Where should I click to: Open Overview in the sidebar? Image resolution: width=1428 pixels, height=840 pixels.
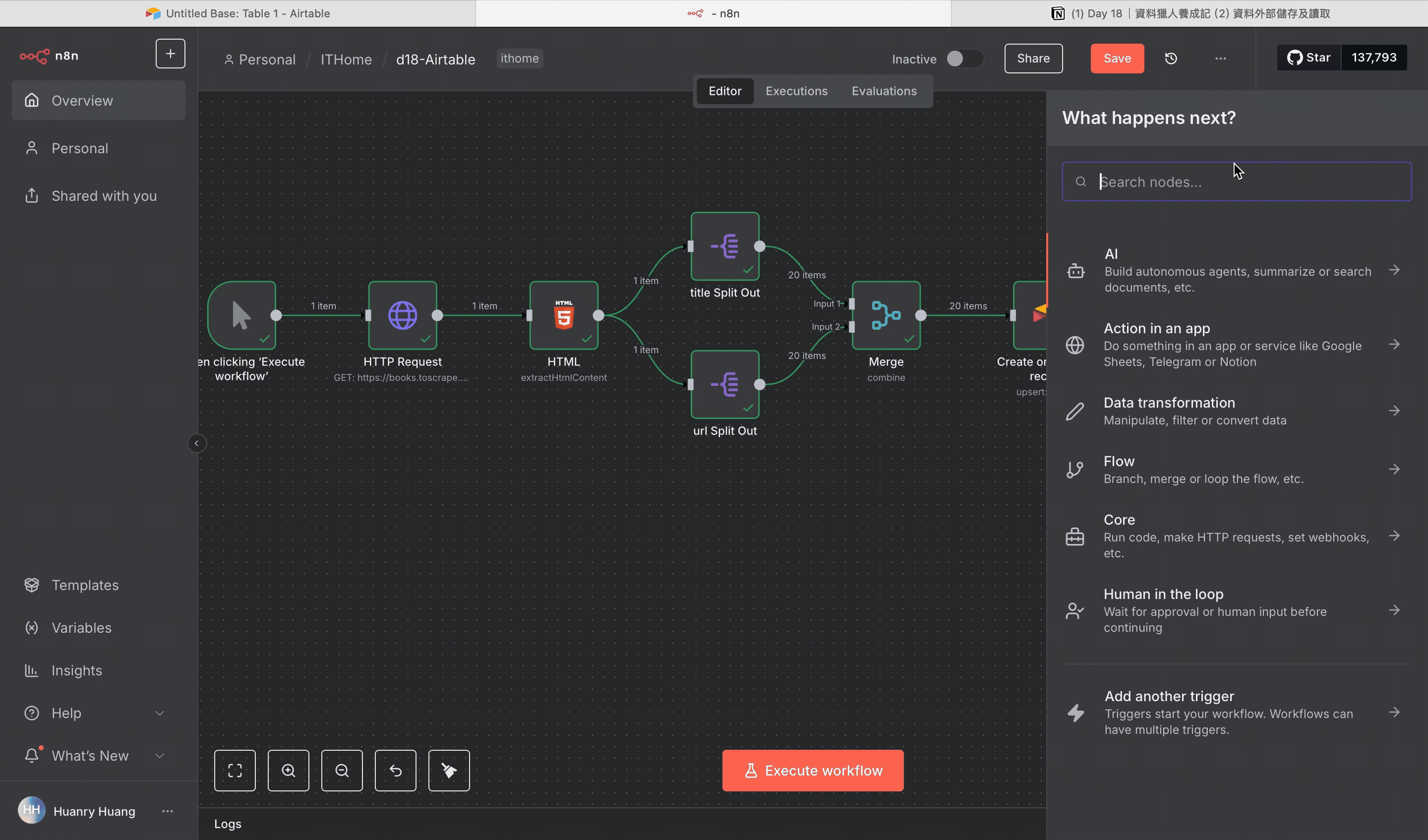click(x=99, y=100)
